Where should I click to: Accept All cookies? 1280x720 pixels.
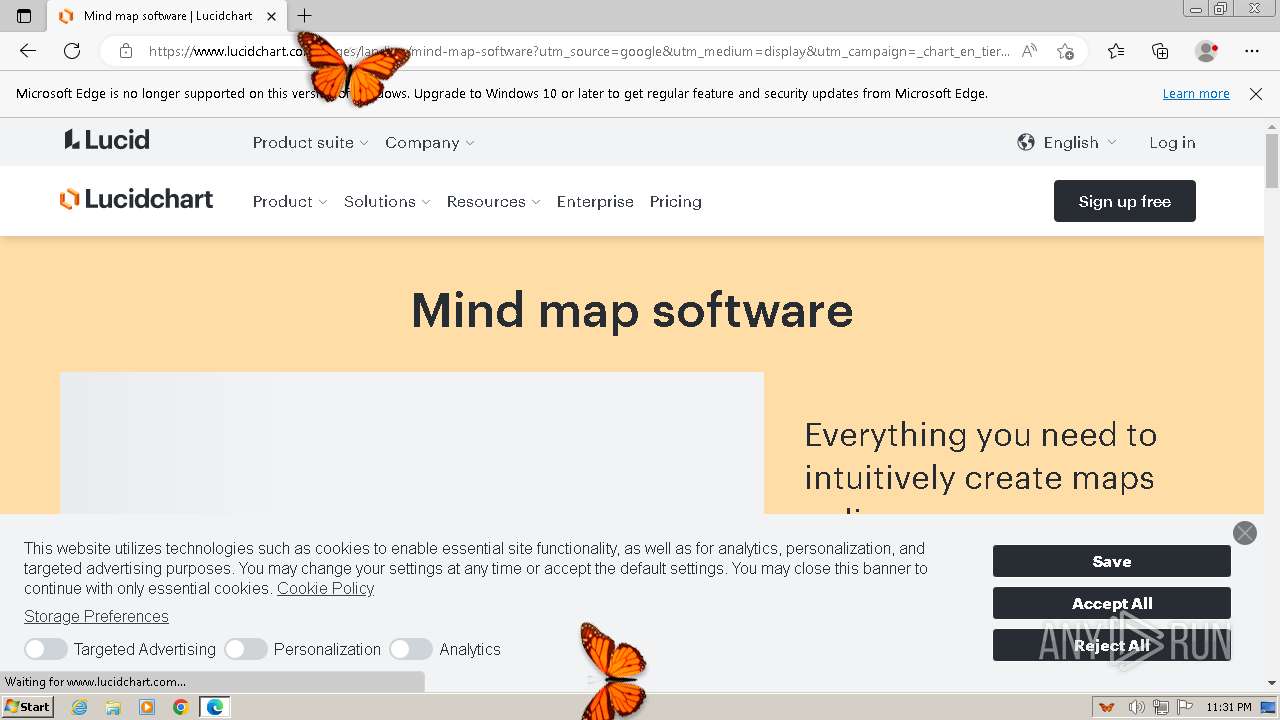coord(1112,603)
